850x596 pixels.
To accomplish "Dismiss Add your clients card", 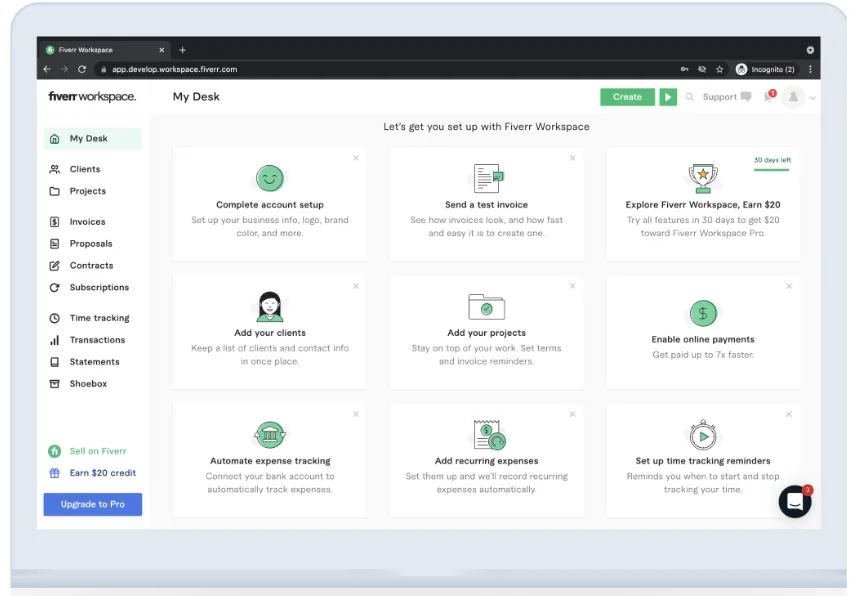I will tap(356, 286).
